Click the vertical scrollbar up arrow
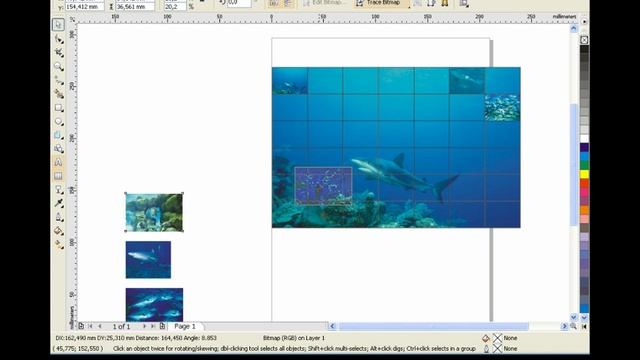Screen dimensions: 640x360 573,29
